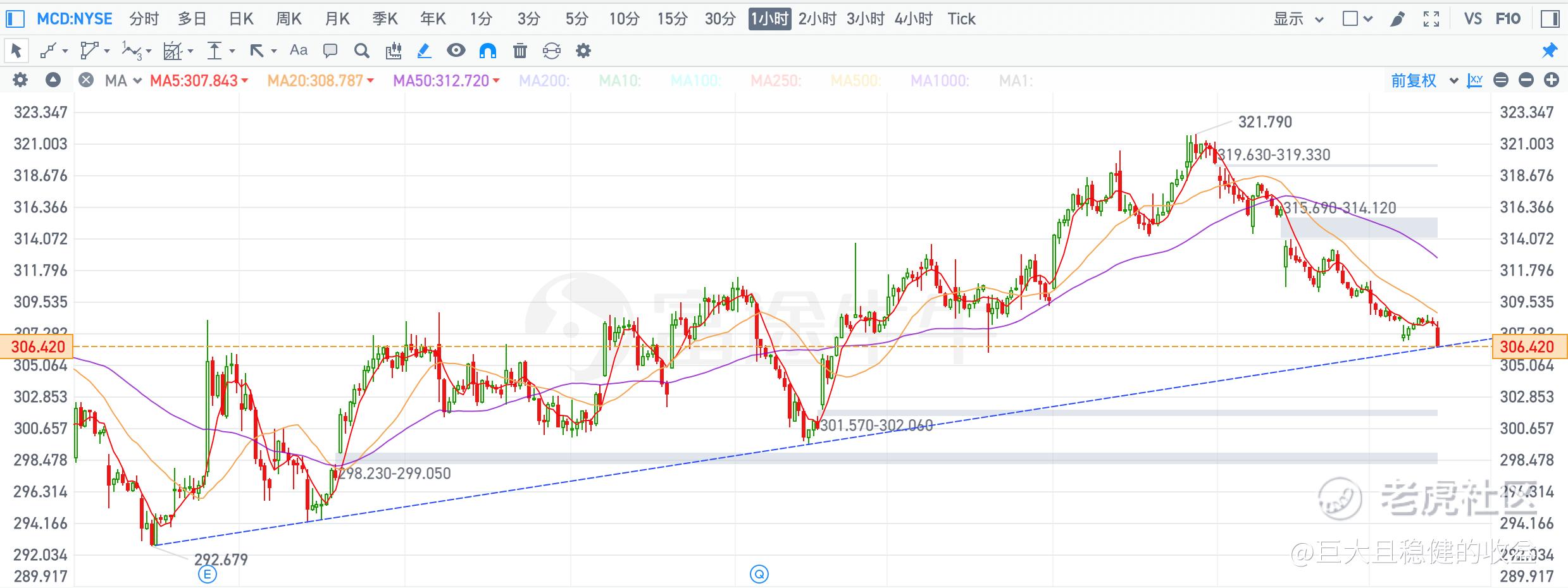The image size is (1568, 588).
Task: Click the brush drawing icon in top bar
Action: coord(1398,19)
